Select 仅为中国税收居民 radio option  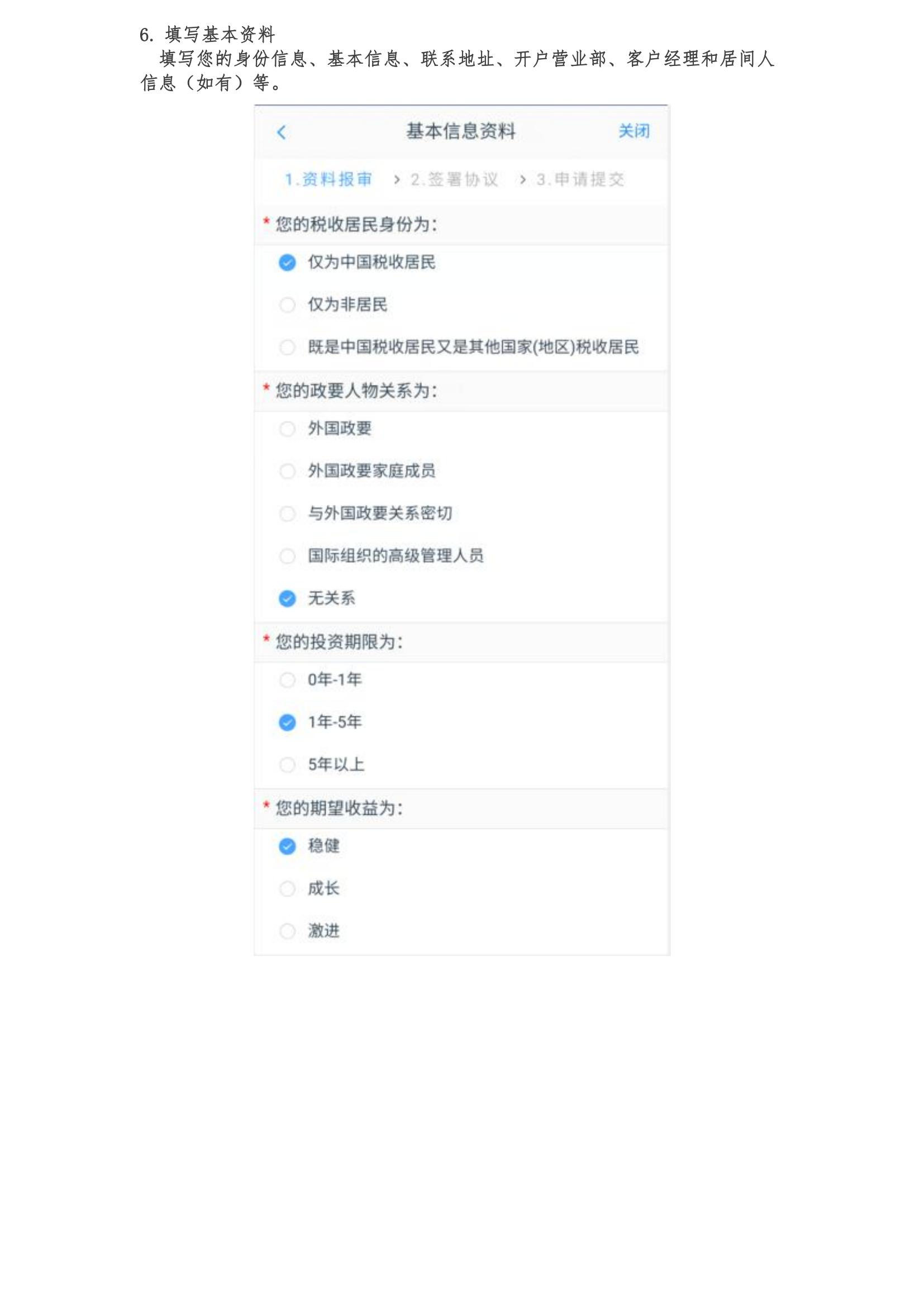[x=287, y=263]
